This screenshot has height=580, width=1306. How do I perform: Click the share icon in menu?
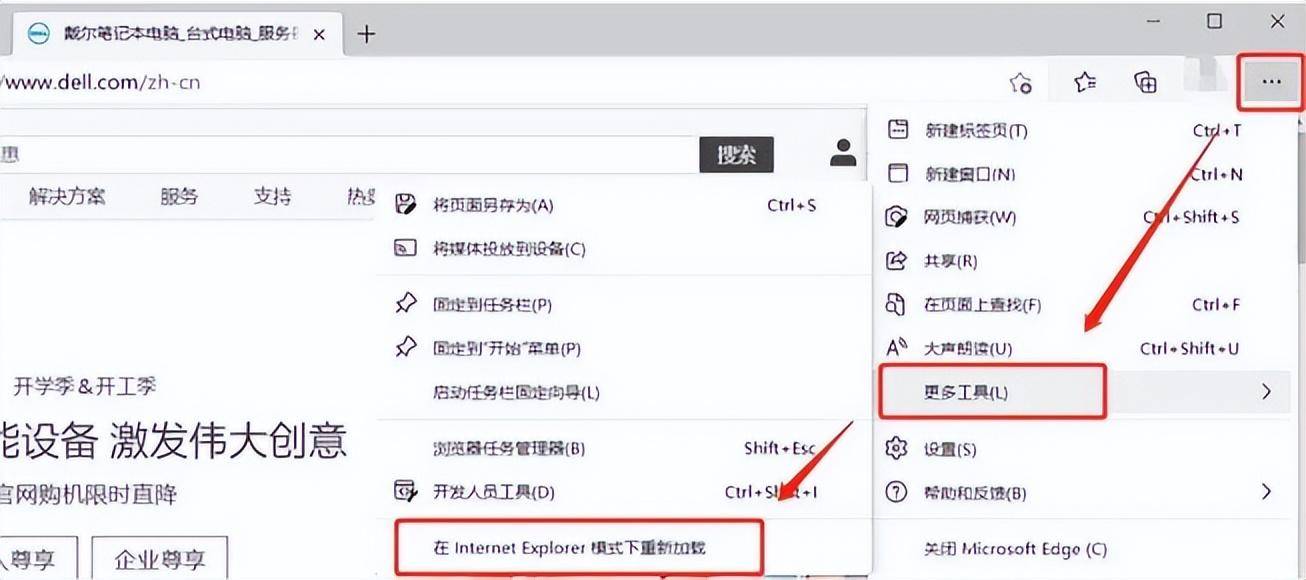(897, 261)
